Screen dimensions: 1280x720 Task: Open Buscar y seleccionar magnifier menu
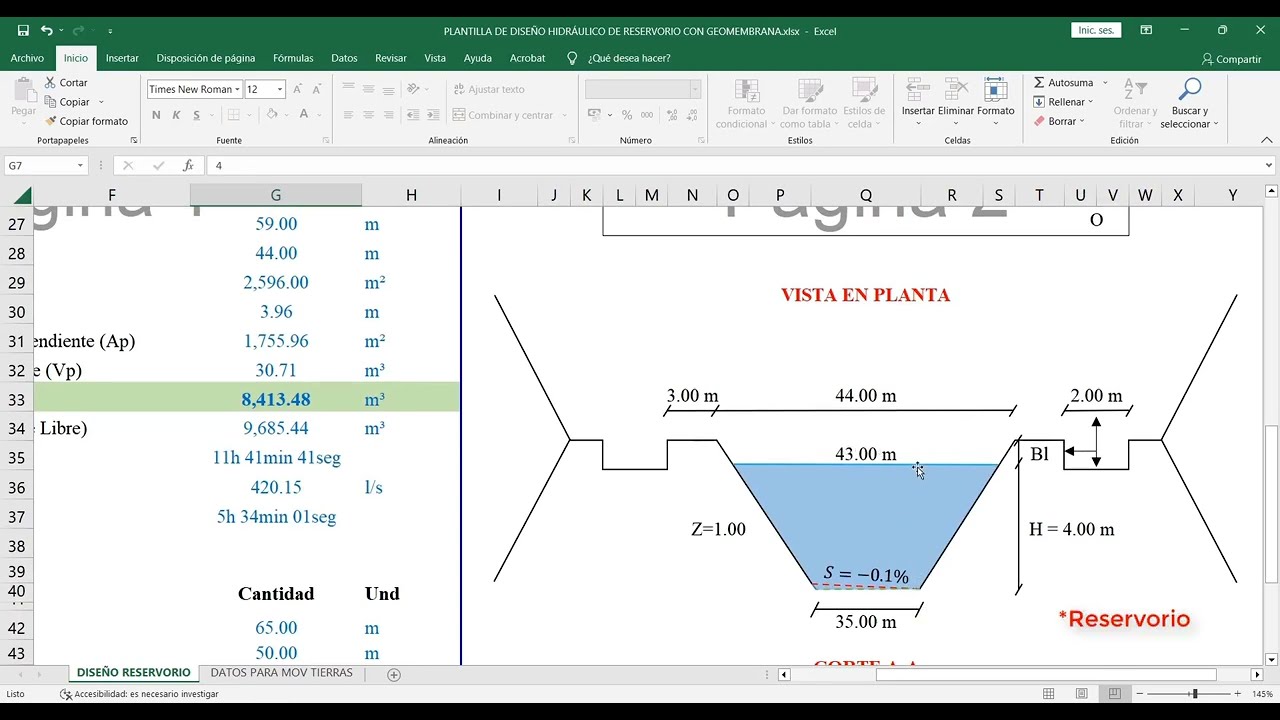coord(1189,103)
